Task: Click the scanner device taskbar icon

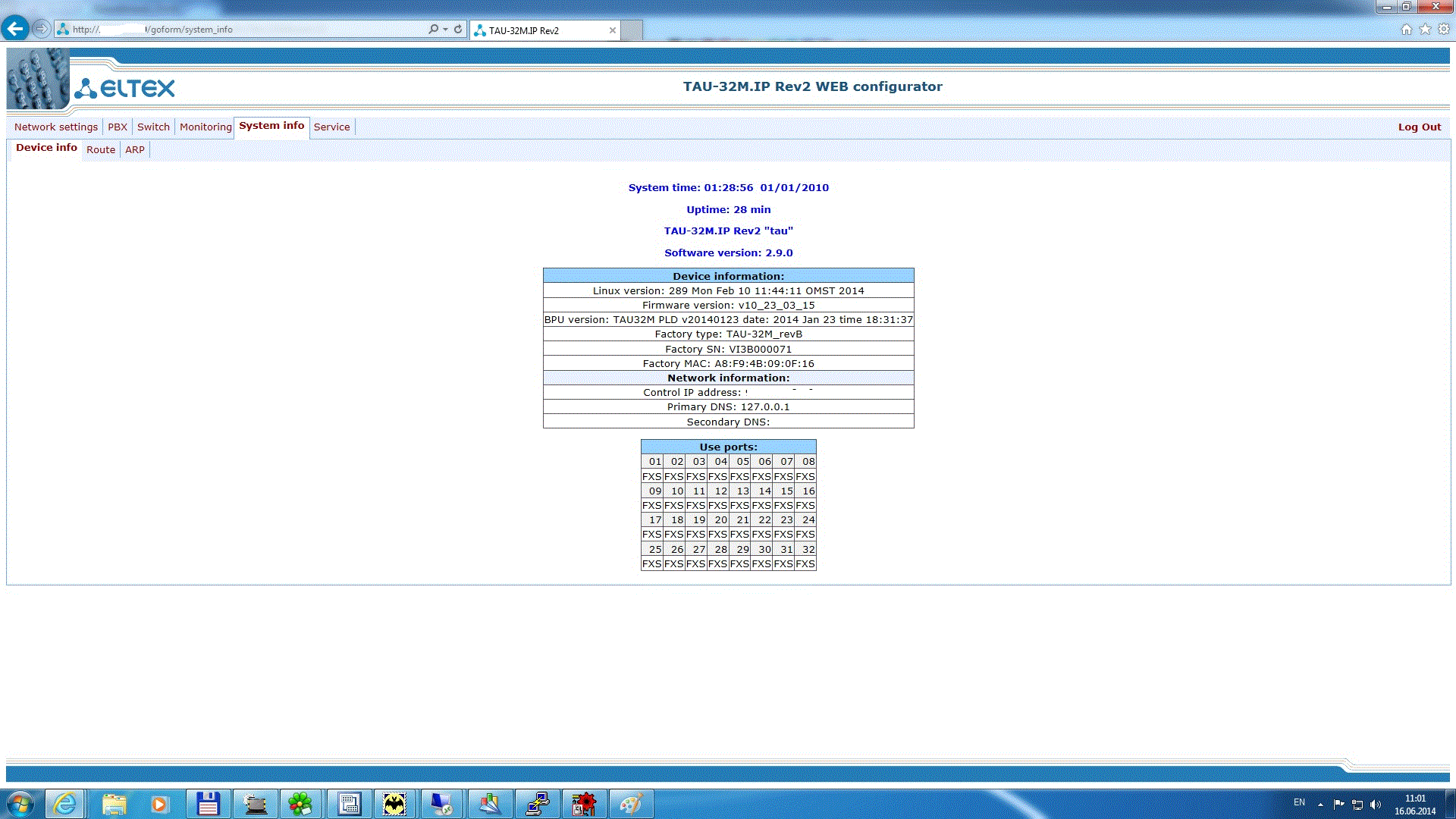Action: click(x=255, y=804)
